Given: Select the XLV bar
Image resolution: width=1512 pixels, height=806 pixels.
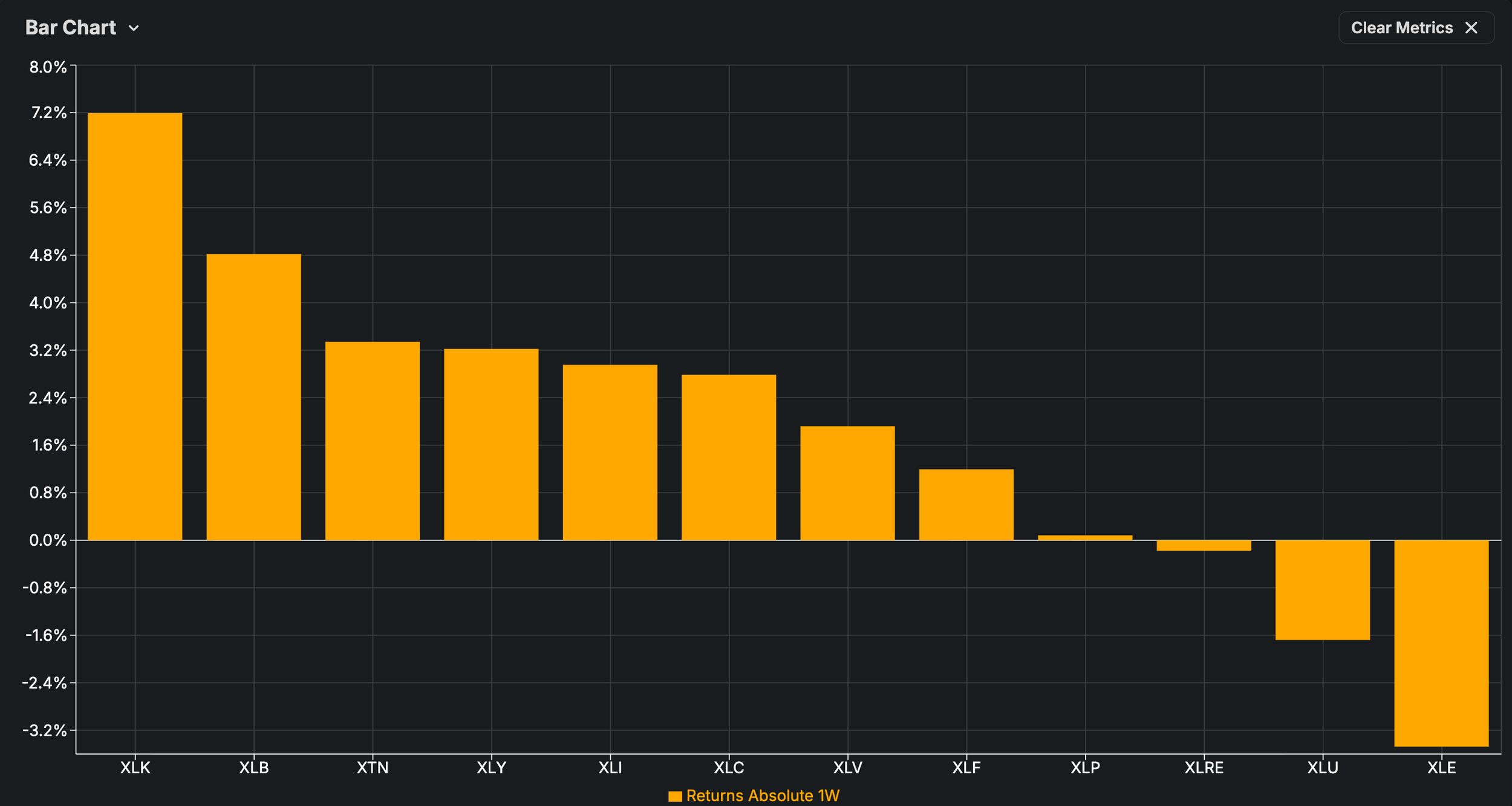Looking at the screenshot, I should (848, 483).
